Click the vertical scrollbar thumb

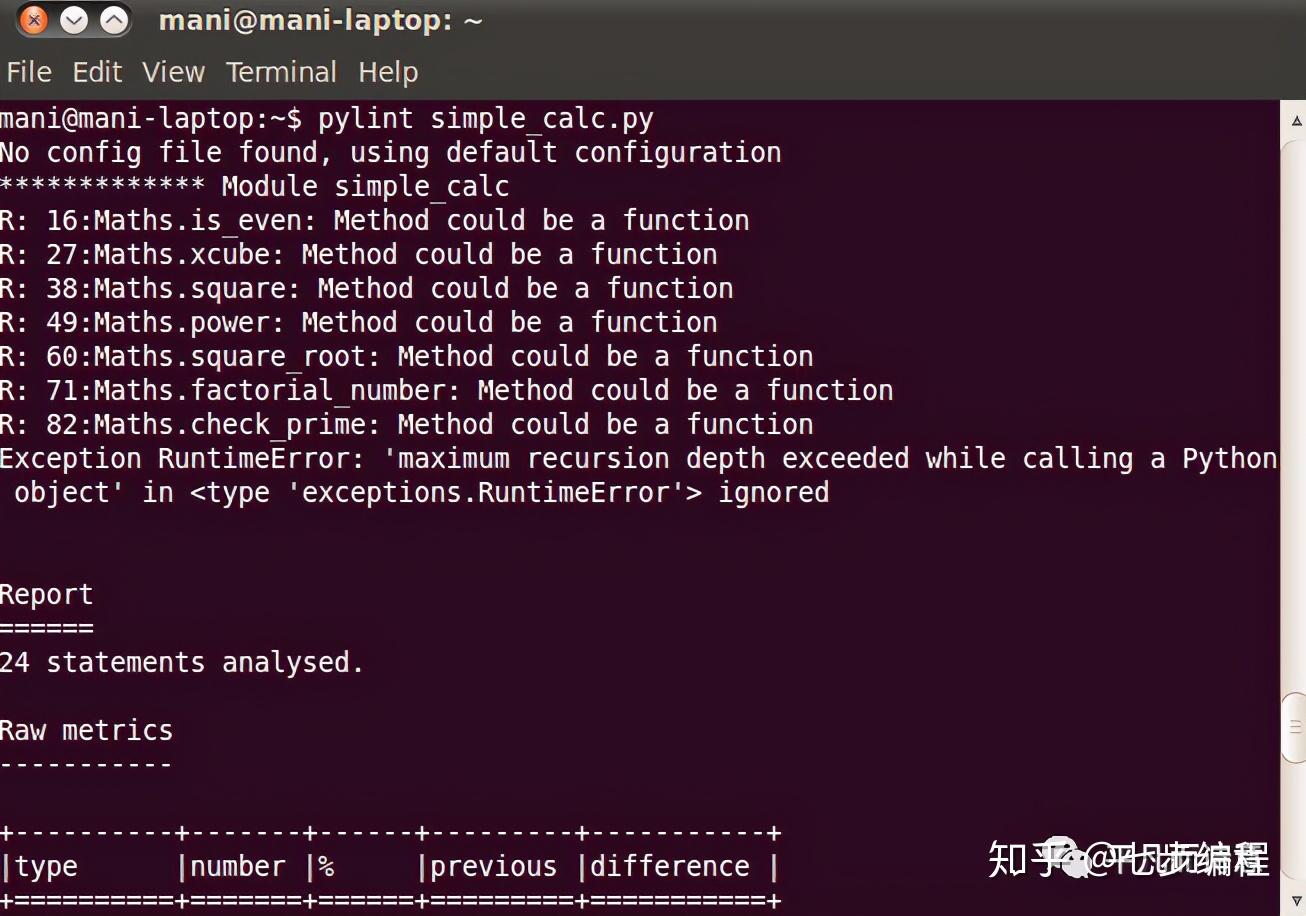(x=1294, y=727)
